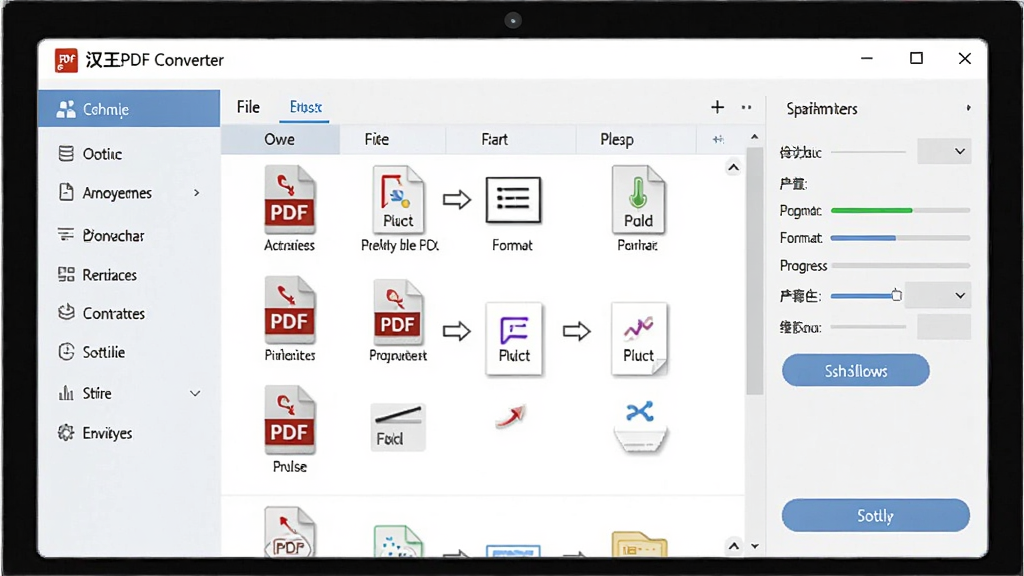Open the Actratiees PDF icon
This screenshot has width=1024, height=576.
coord(289,200)
